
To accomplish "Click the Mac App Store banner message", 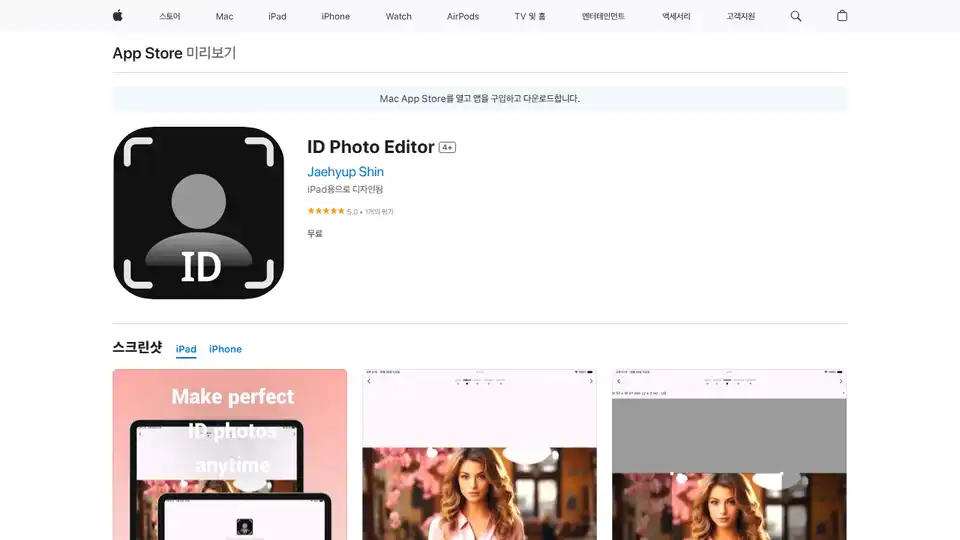I will (x=480, y=99).
